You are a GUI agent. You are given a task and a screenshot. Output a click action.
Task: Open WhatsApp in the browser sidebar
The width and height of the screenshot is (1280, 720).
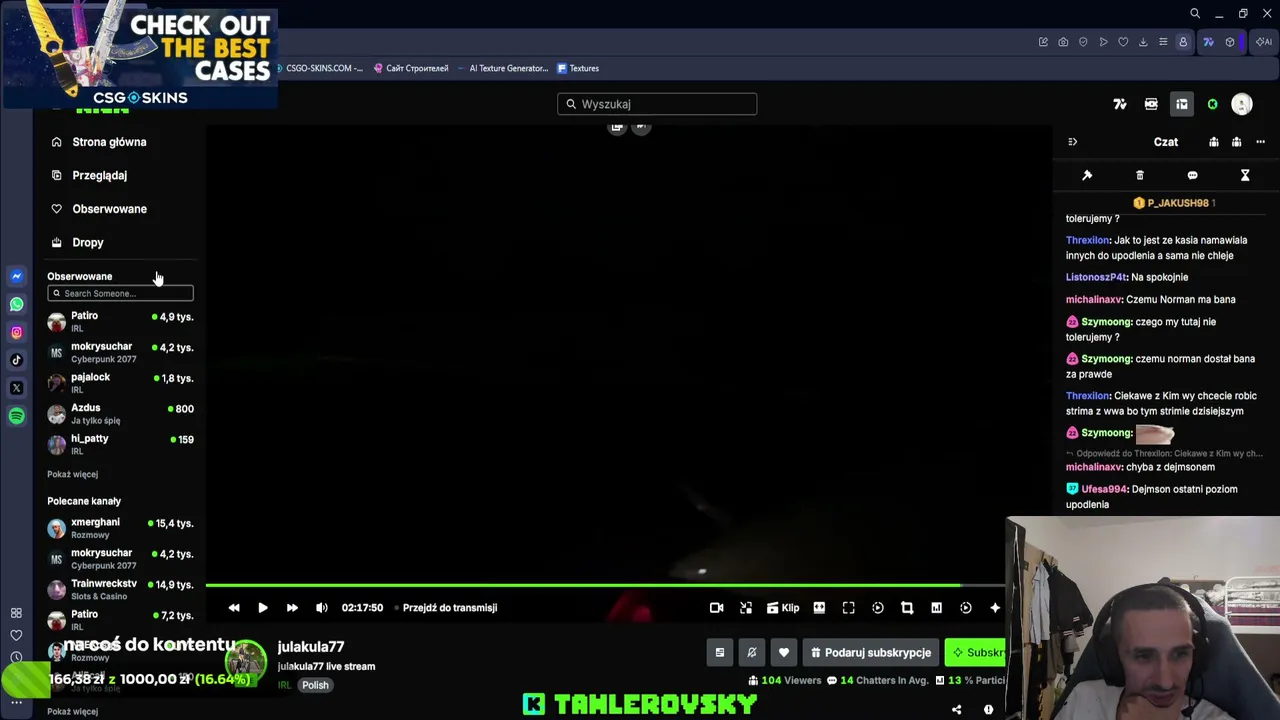coord(16,304)
